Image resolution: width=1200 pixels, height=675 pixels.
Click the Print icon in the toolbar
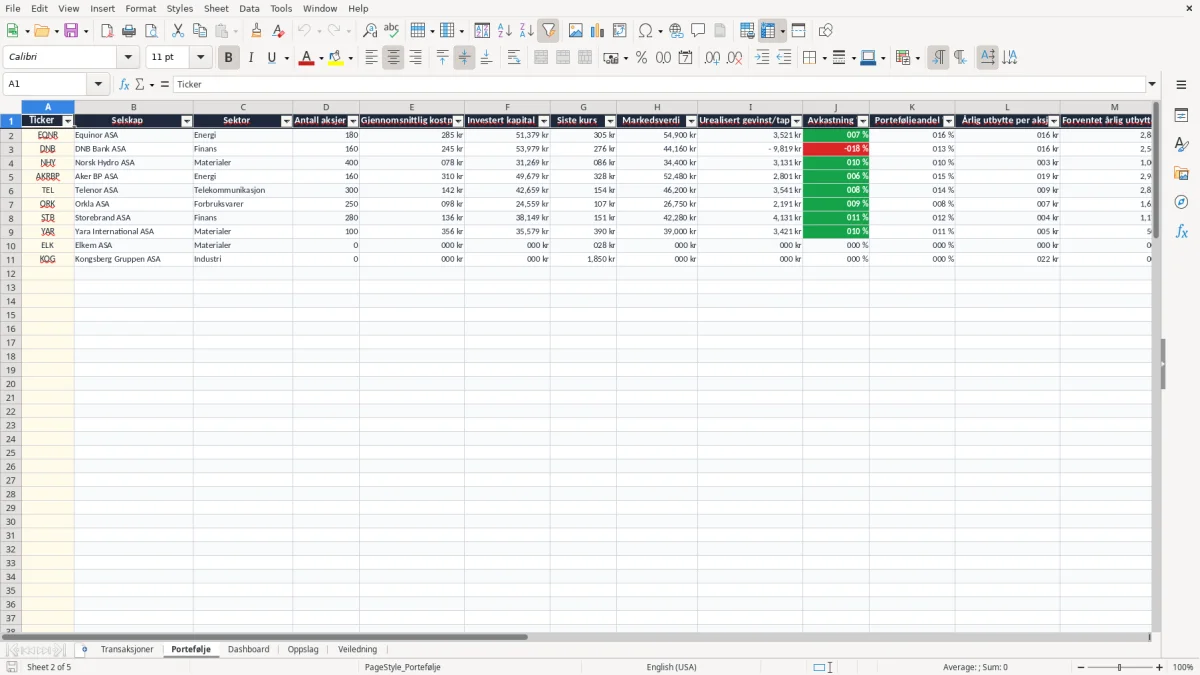coord(129,31)
